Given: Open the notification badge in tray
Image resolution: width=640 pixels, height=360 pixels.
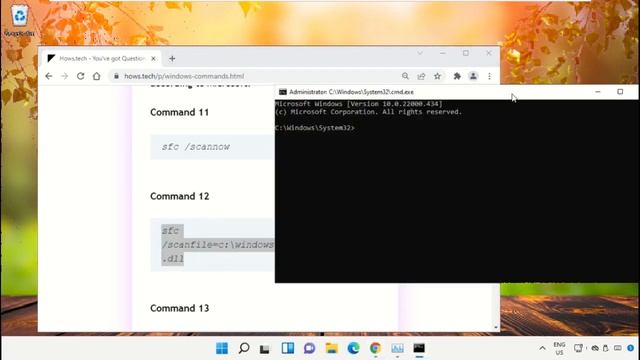Looking at the screenshot, I should (631, 348).
